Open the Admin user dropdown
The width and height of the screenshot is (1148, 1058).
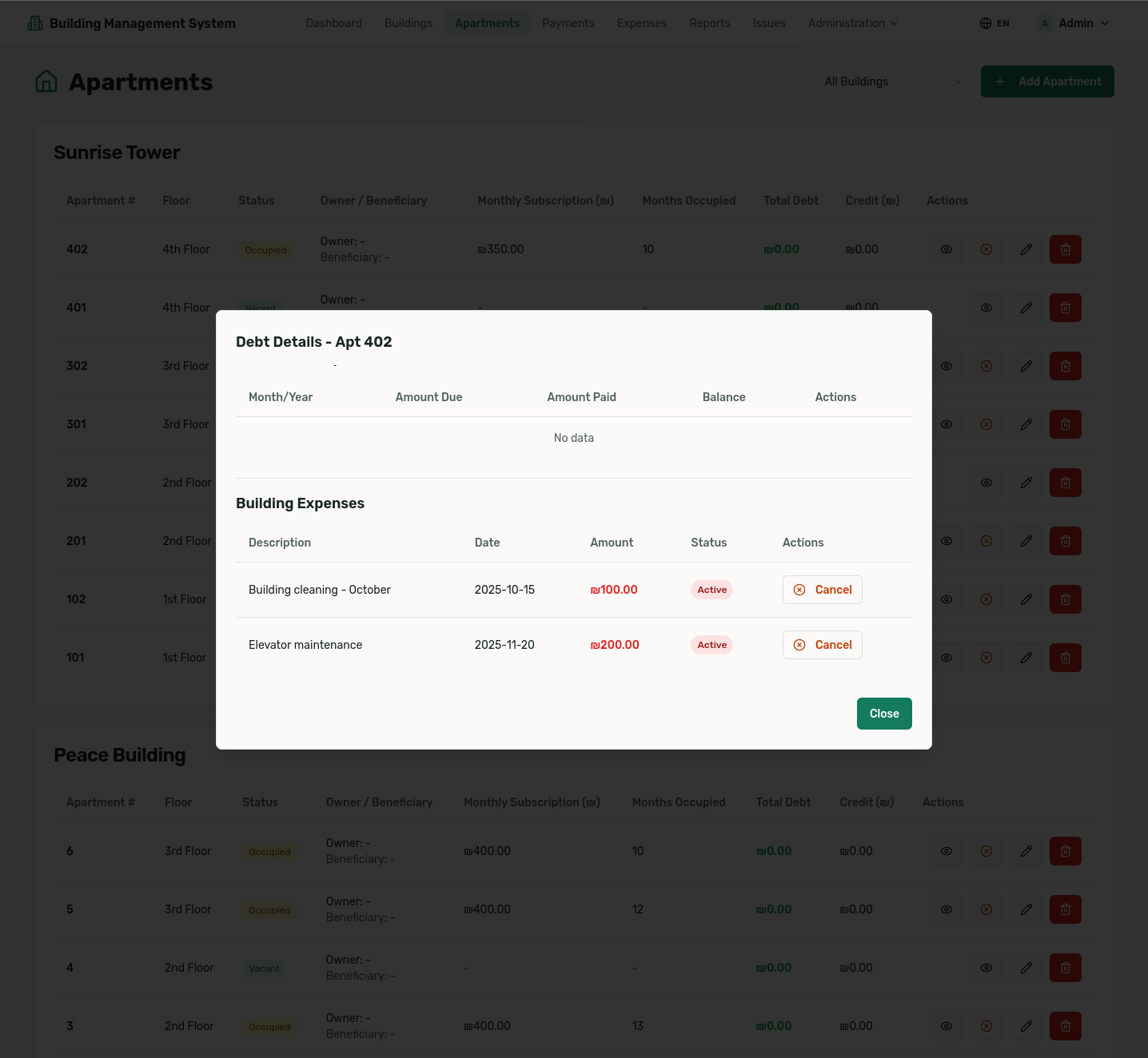1074,23
